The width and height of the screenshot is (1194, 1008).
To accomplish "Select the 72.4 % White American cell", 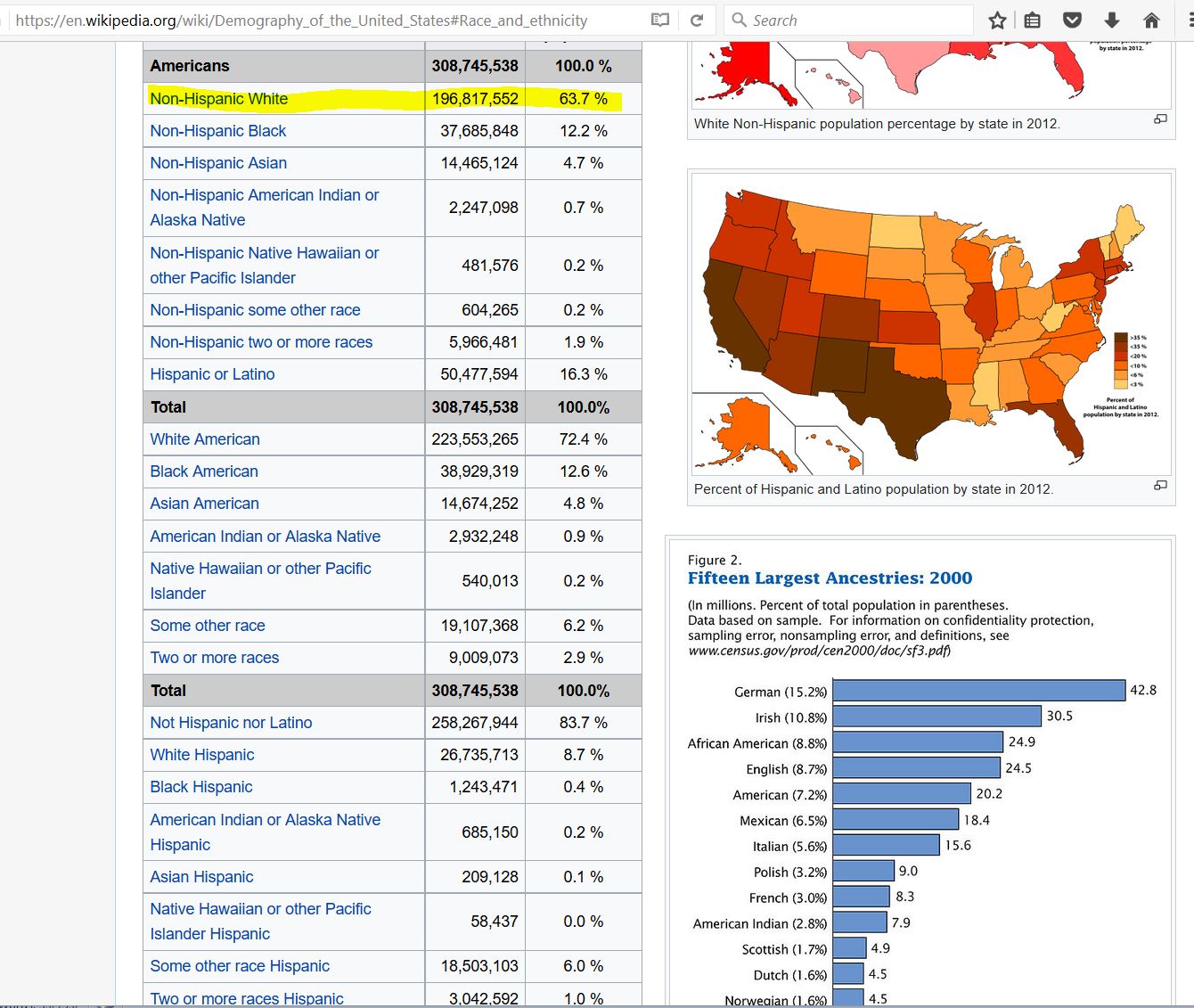I will click(x=584, y=439).
